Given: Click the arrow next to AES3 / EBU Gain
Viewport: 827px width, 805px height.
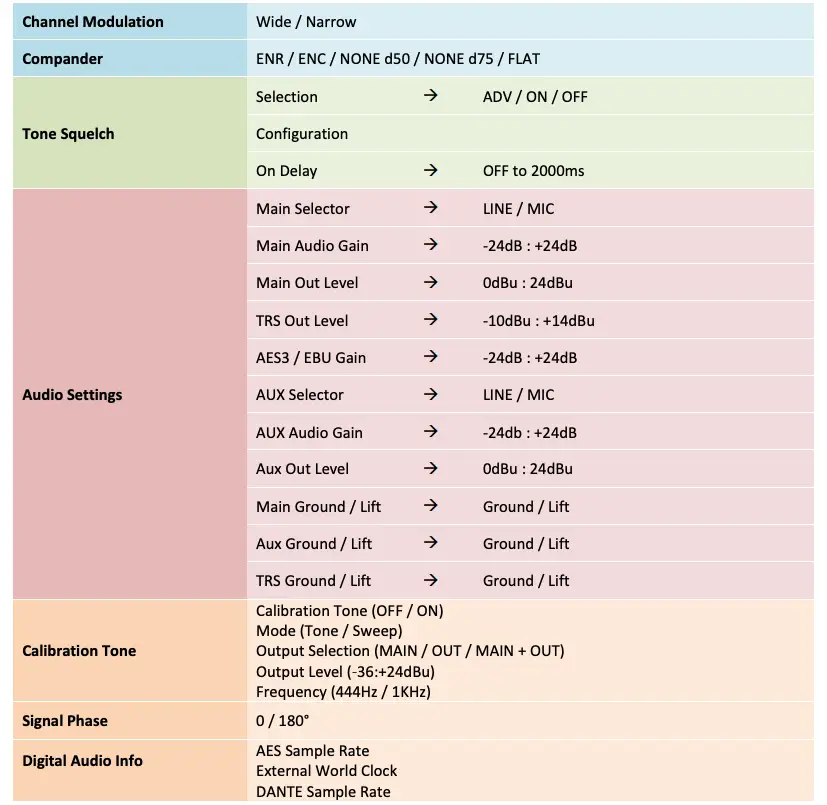Looking at the screenshot, I should point(430,358).
